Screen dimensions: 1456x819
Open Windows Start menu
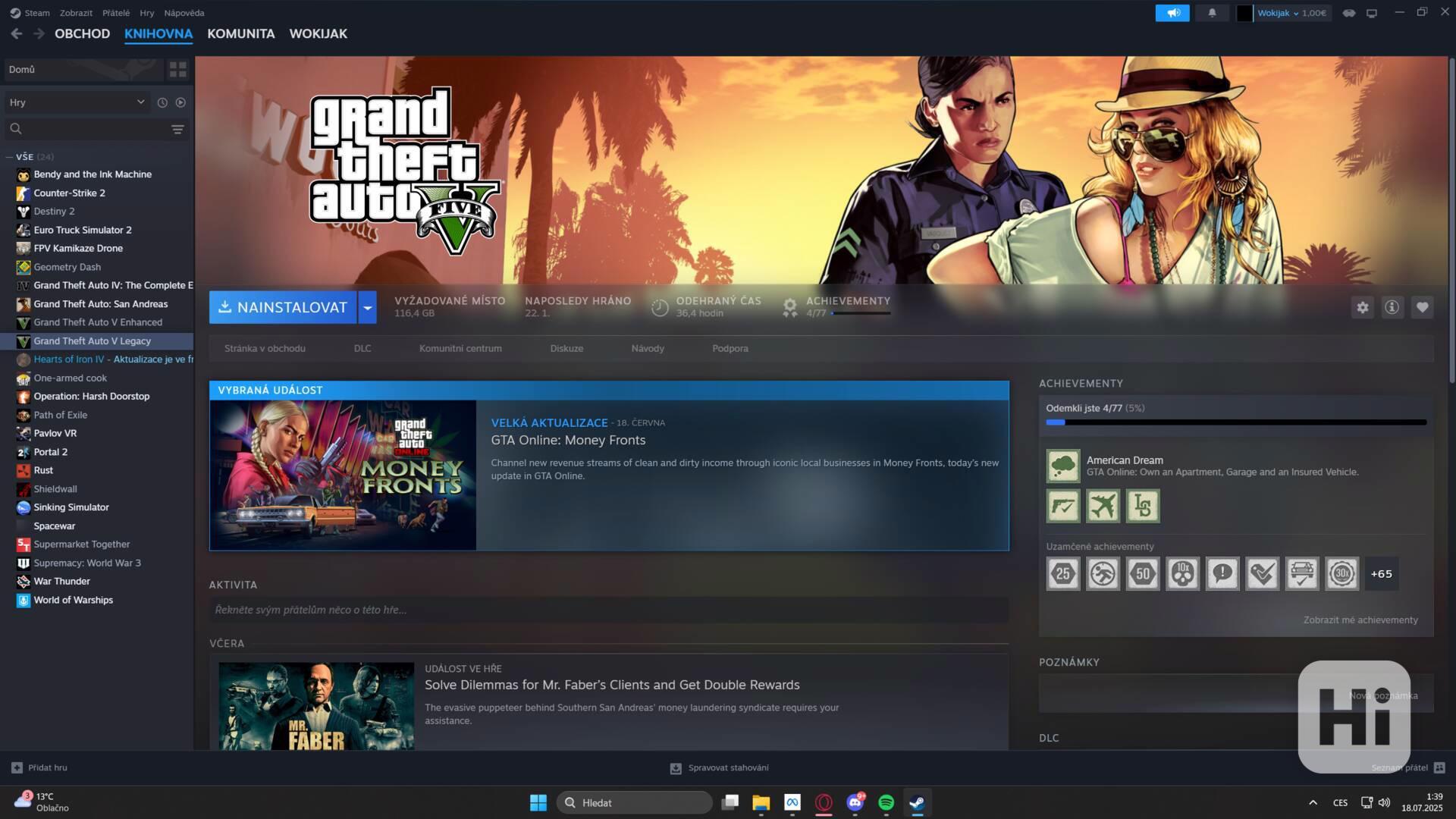coord(538,803)
